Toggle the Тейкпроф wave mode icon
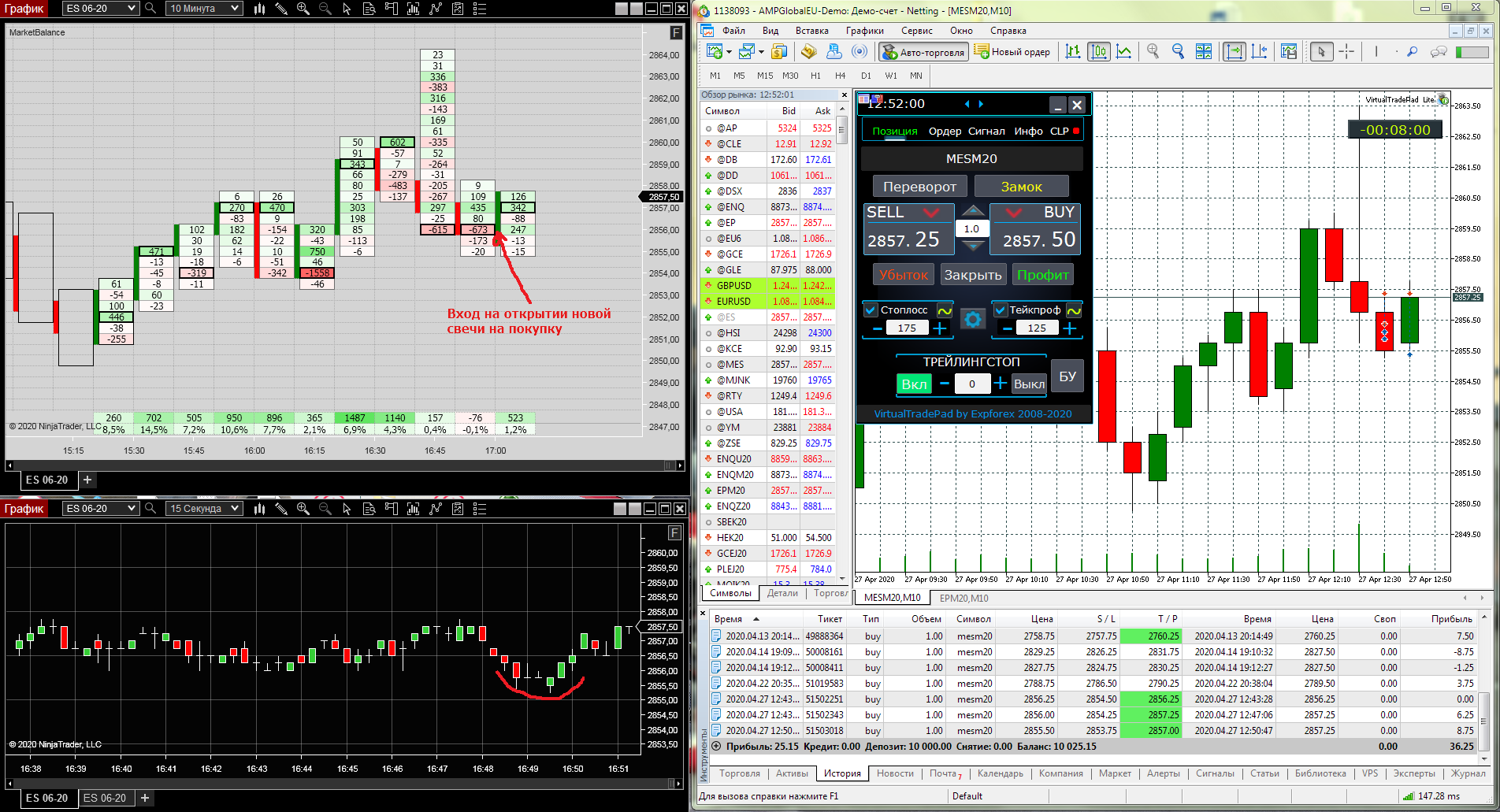 pos(1074,310)
